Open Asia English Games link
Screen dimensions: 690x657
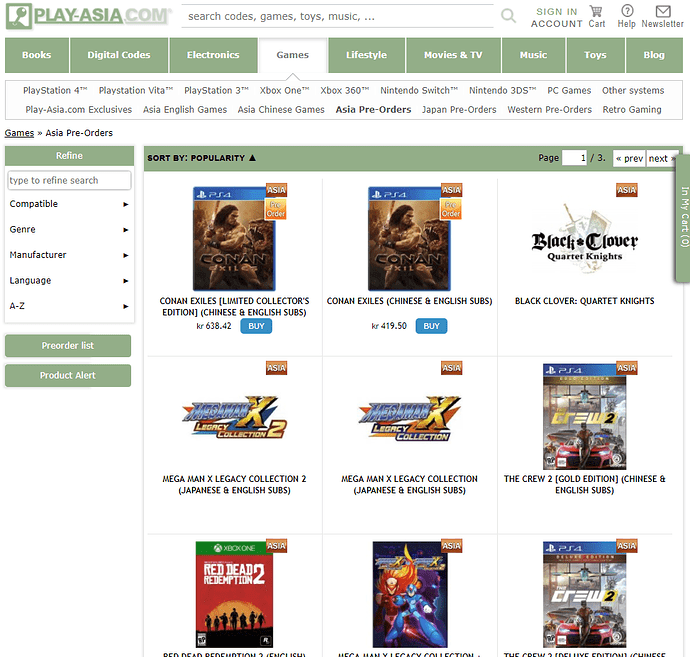pos(185,110)
